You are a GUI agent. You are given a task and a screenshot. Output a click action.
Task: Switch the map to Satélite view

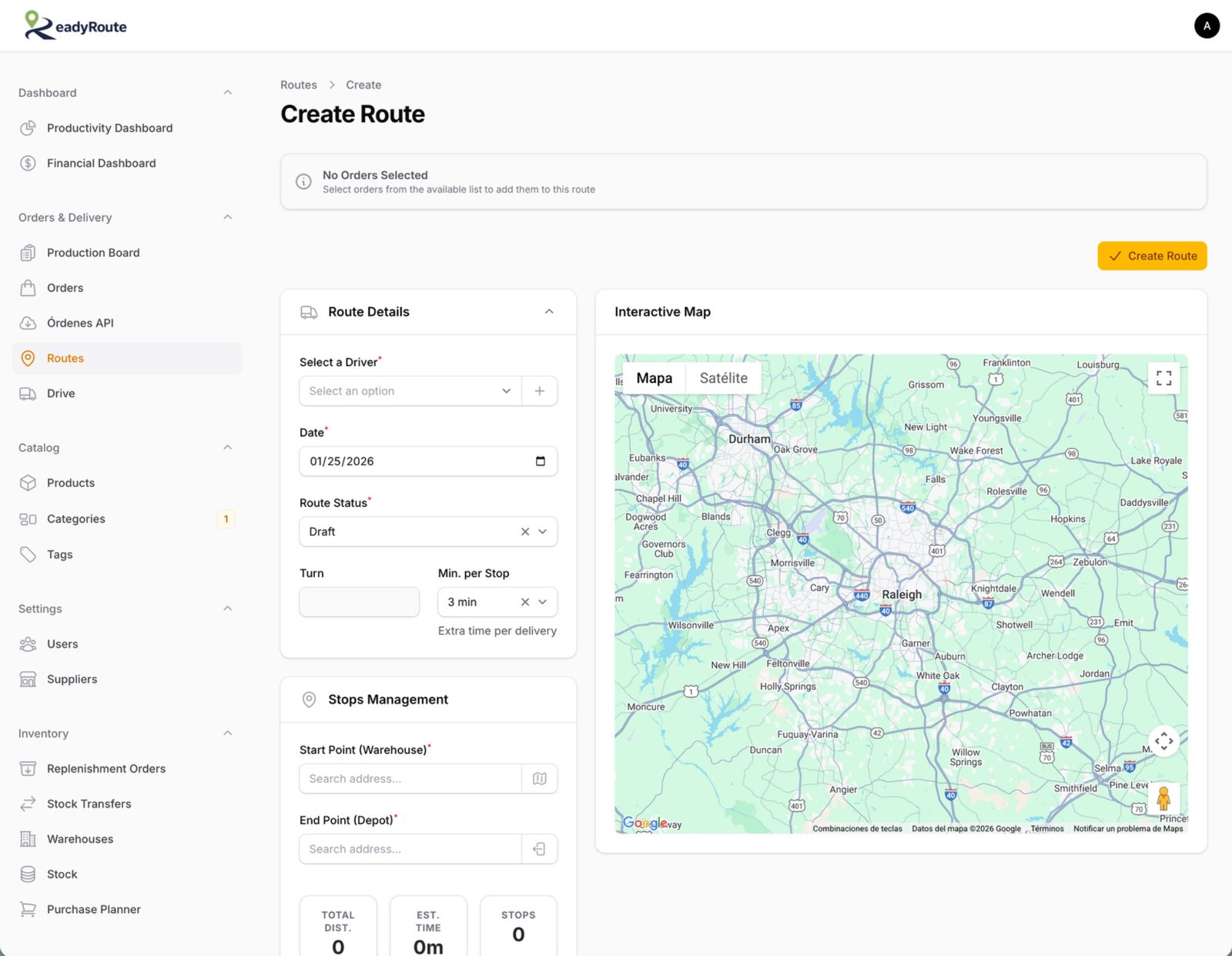(x=723, y=377)
